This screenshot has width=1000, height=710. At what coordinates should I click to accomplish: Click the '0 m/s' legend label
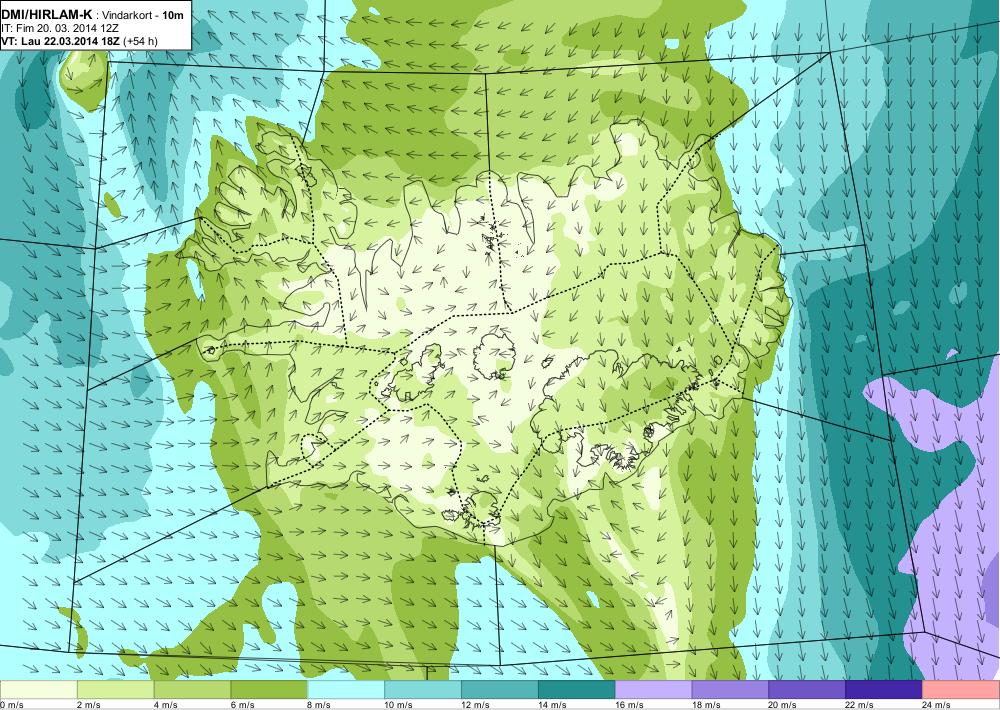coord(12,705)
